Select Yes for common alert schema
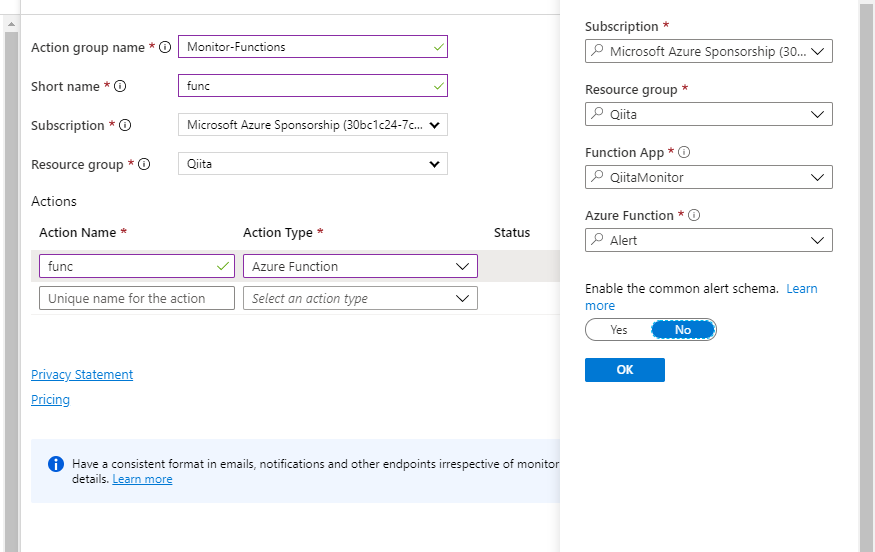 coord(618,330)
